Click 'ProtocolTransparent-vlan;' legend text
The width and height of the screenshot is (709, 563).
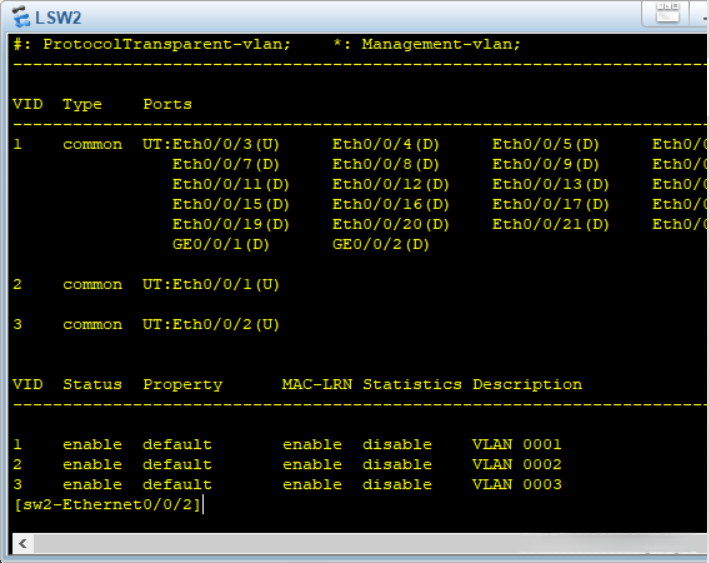166,44
